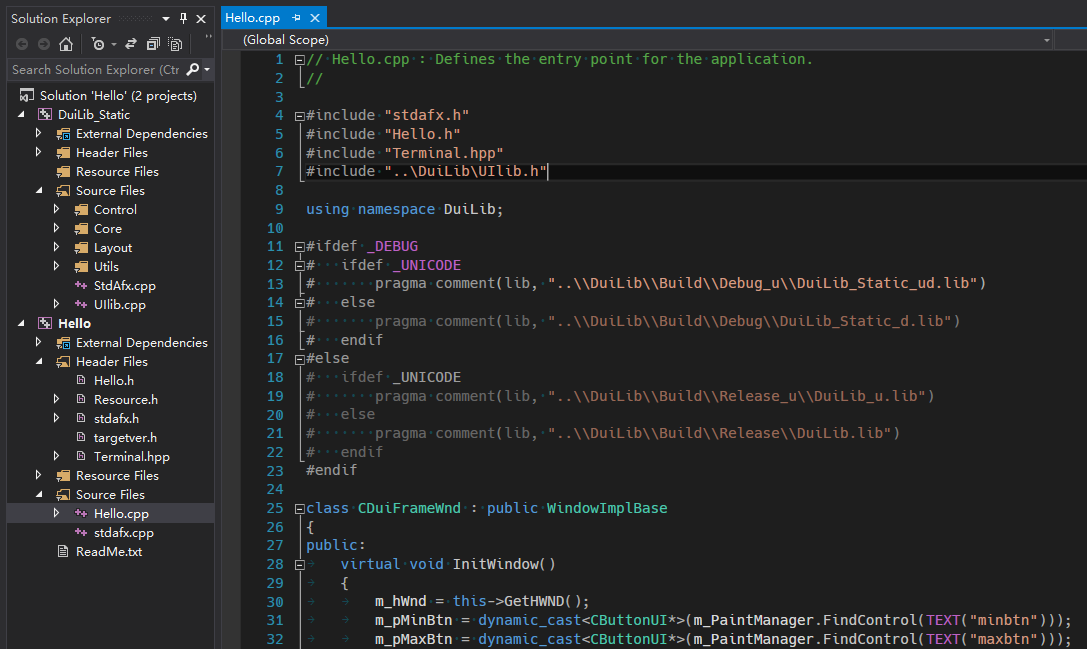
Task: Switch to the Hello.cpp editor tab
Action: 252,17
